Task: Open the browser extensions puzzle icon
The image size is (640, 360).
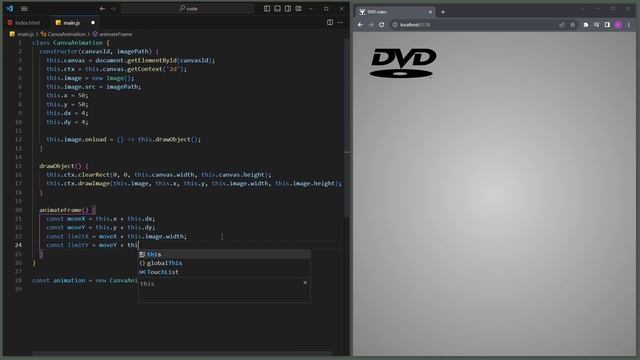Action: (586, 25)
